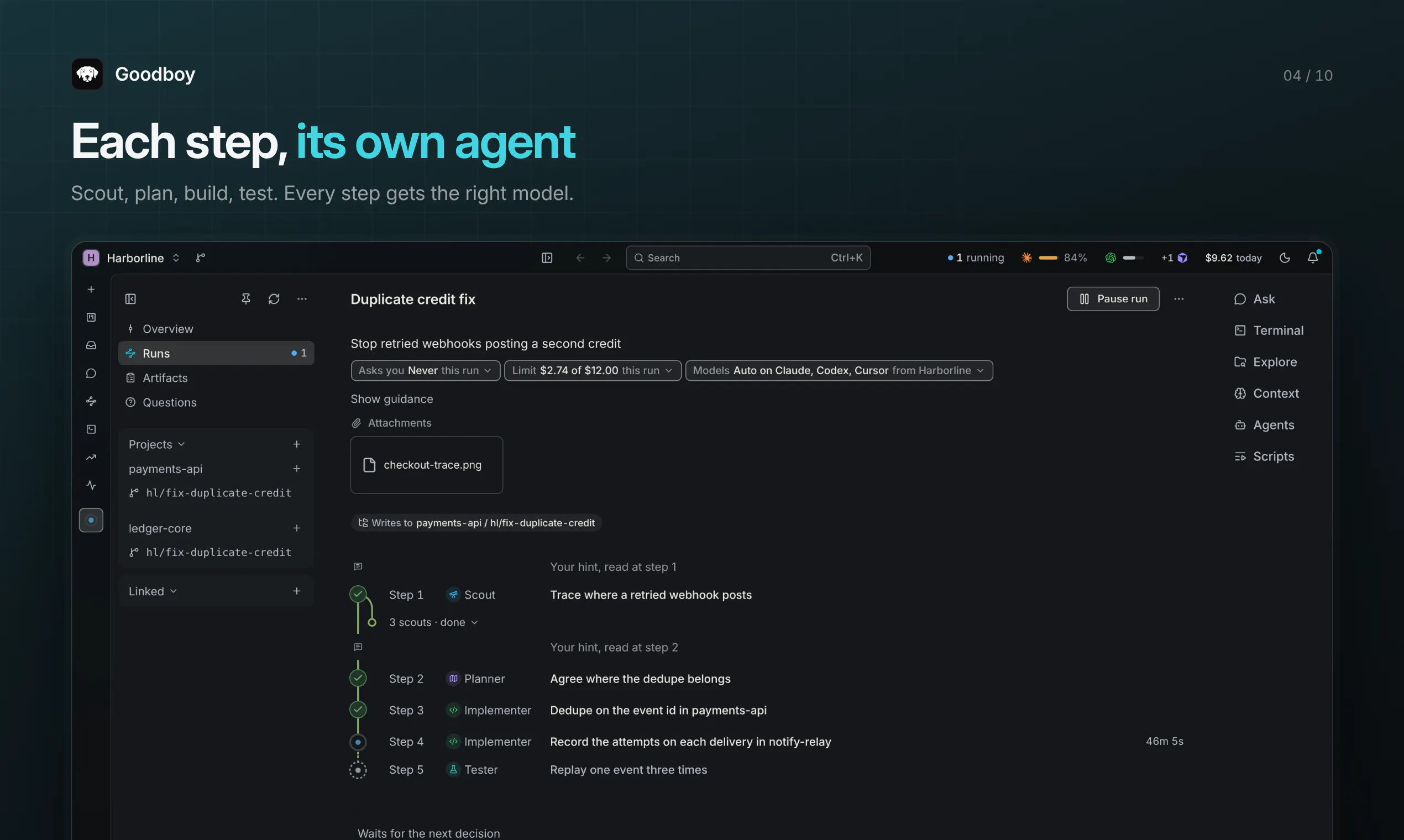Go back with the left arrow
Screen dimensions: 1404x840
coord(580,258)
